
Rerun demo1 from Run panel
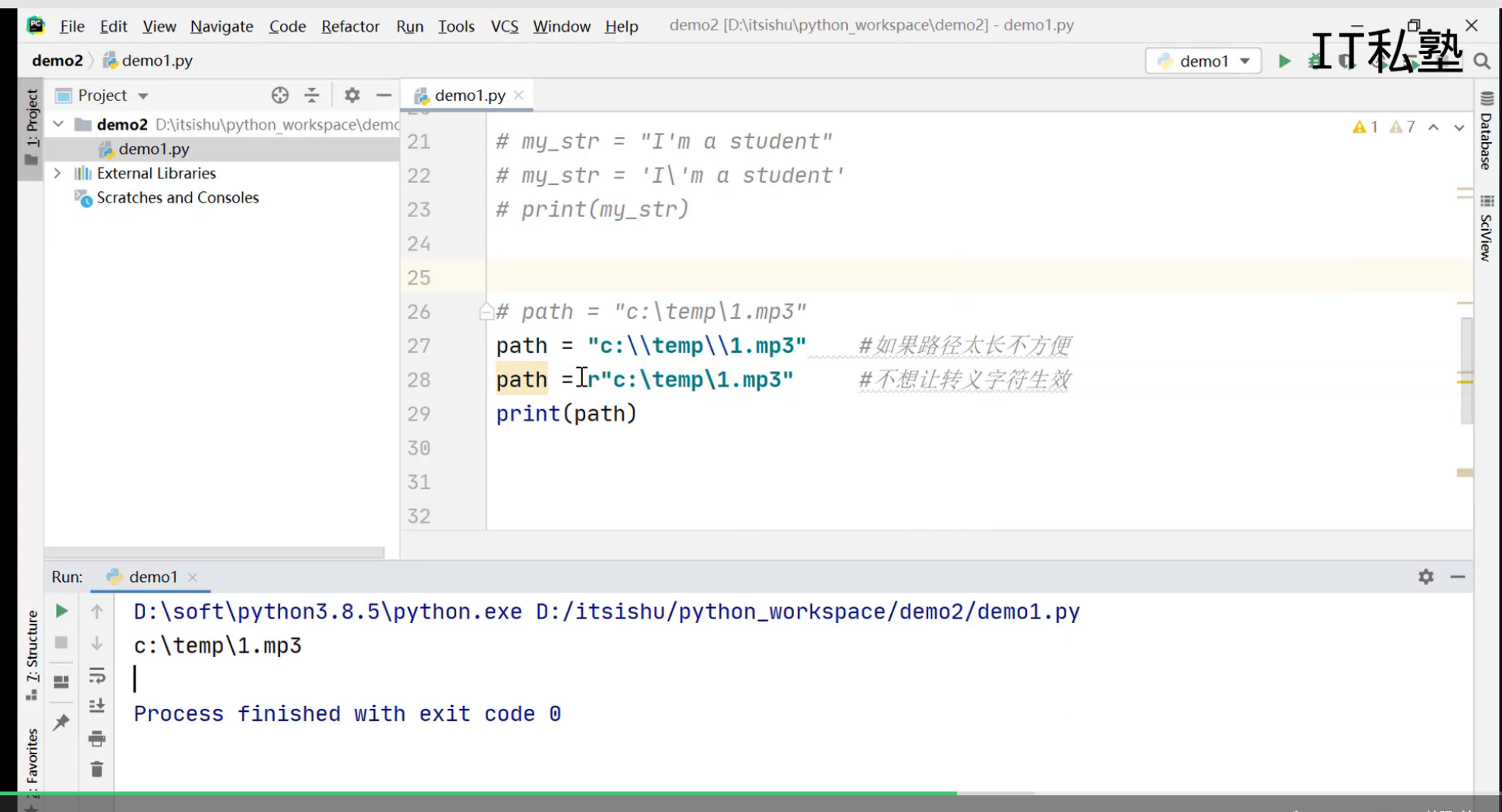(x=61, y=611)
